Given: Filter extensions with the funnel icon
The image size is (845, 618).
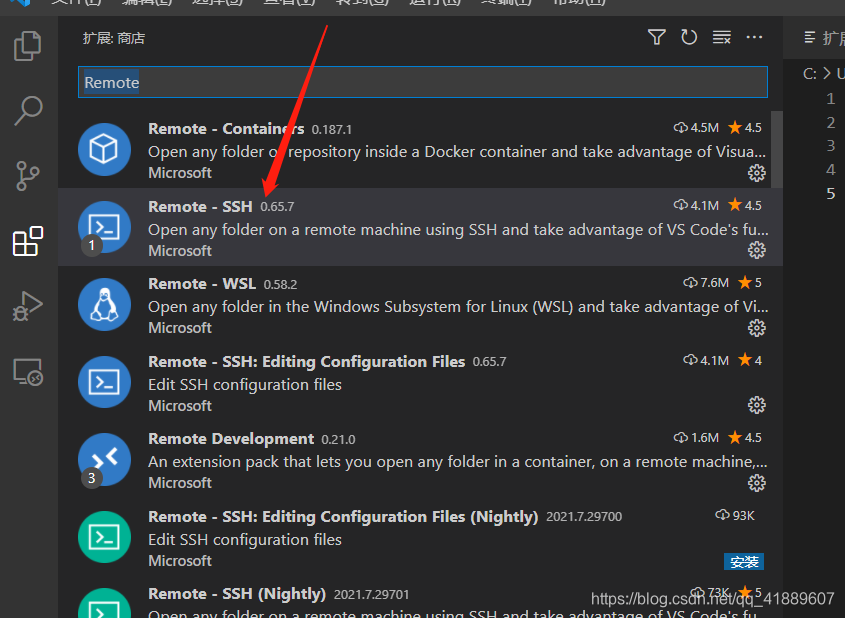Looking at the screenshot, I should tap(656, 37).
